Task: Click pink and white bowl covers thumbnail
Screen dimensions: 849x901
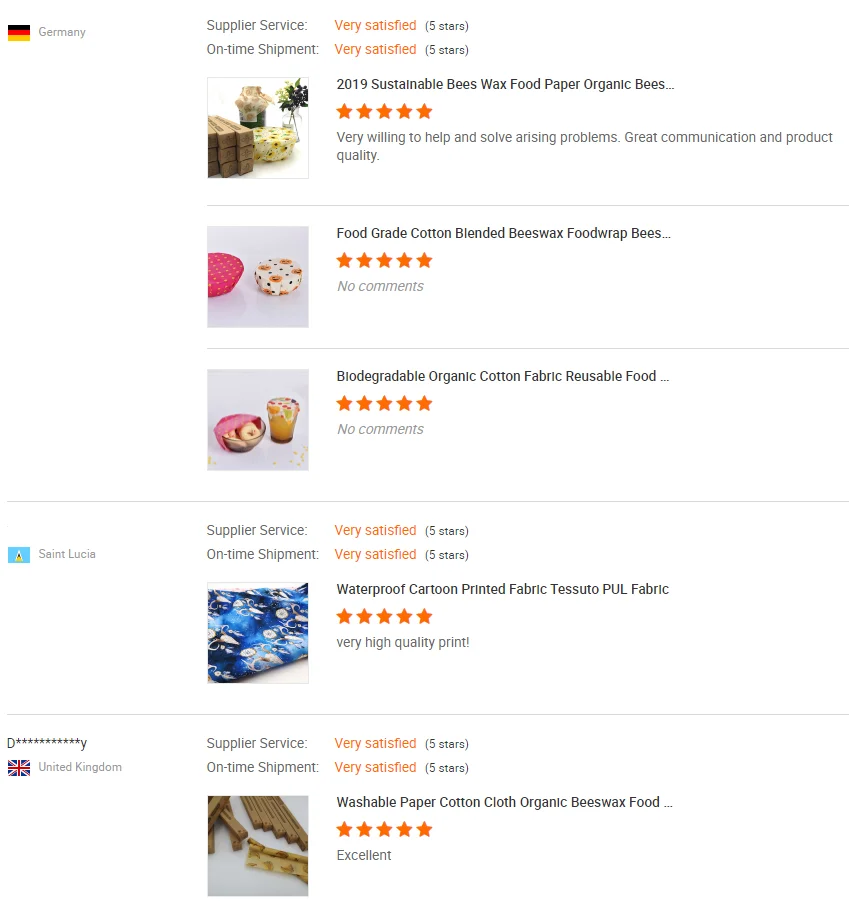Action: click(x=258, y=277)
